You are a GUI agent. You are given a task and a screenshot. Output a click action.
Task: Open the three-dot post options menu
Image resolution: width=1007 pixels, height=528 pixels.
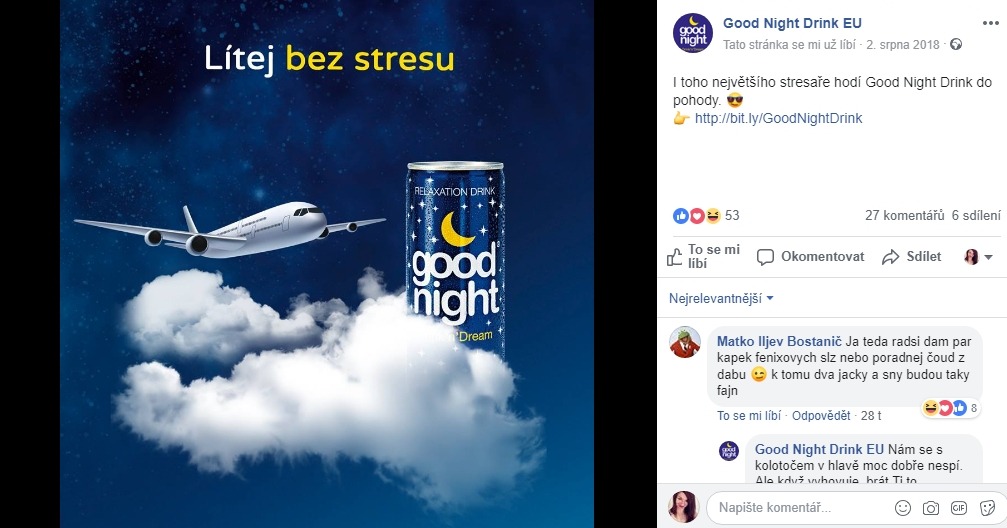pyautogui.click(x=990, y=23)
